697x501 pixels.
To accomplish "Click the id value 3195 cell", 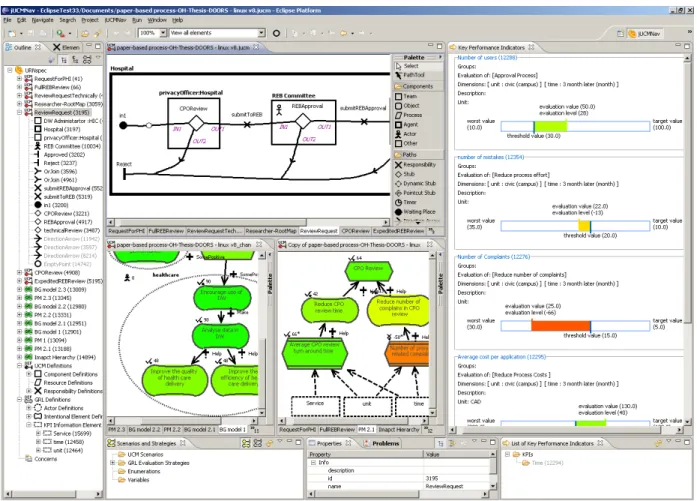I will (457, 478).
